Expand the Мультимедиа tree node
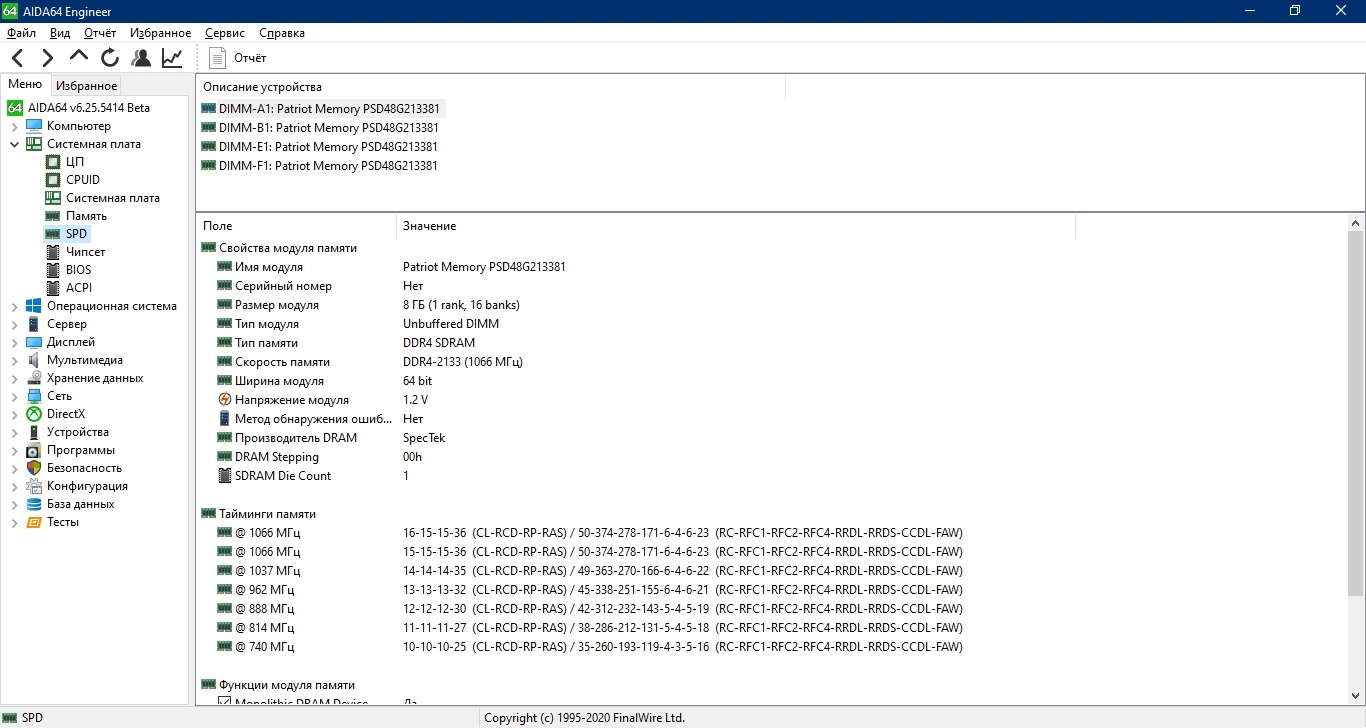The width and height of the screenshot is (1366, 728). pyautogui.click(x=14, y=360)
